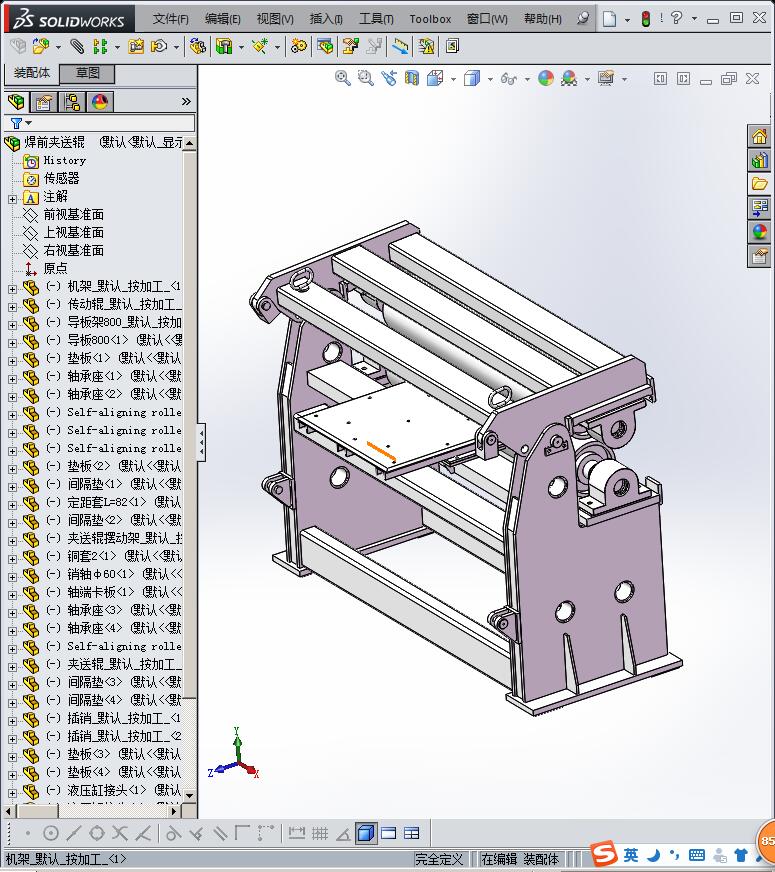Start a New Motion Study
The height and width of the screenshot is (872, 775).
[x=299, y=47]
